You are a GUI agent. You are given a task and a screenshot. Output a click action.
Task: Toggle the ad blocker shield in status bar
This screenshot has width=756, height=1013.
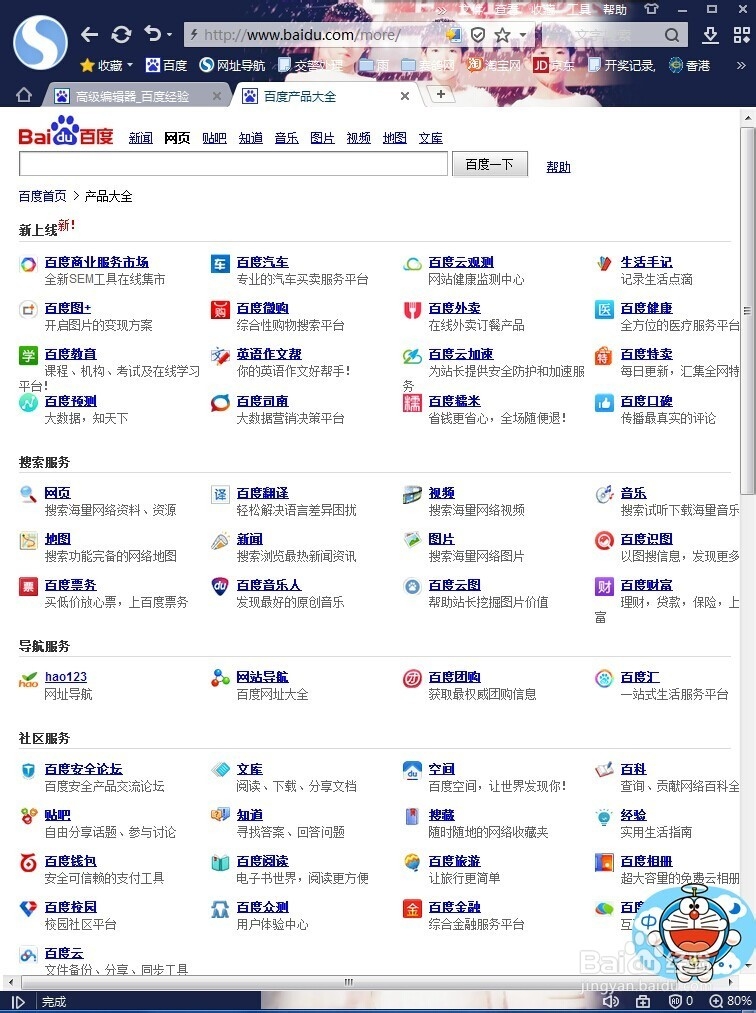click(680, 1001)
